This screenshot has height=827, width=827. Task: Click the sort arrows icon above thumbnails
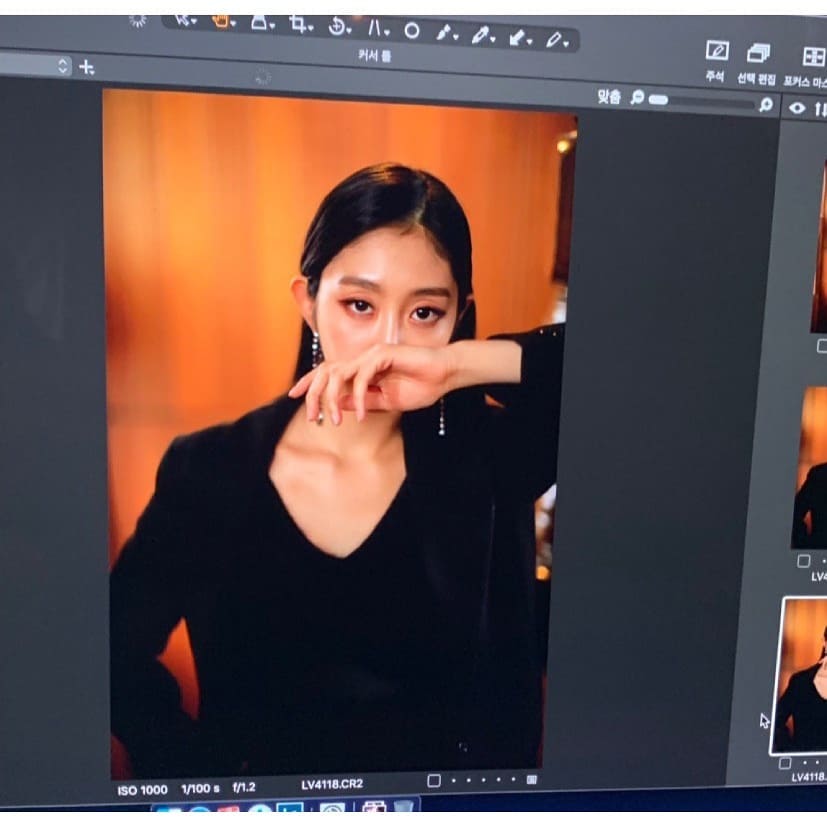(x=820, y=109)
